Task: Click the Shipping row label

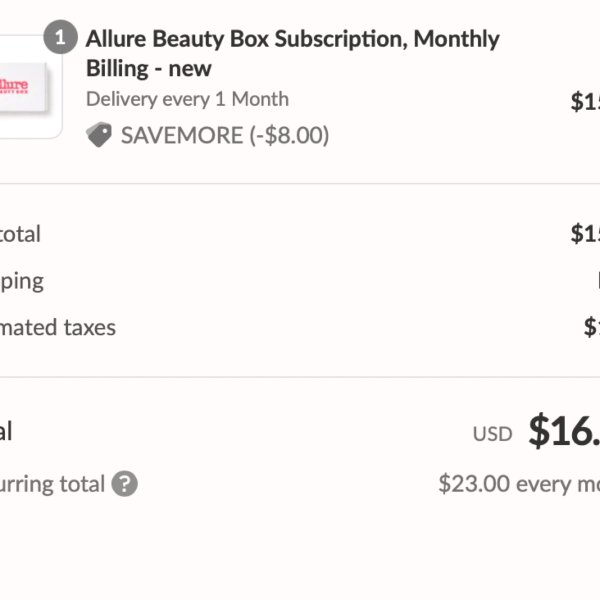Action: (x=22, y=282)
